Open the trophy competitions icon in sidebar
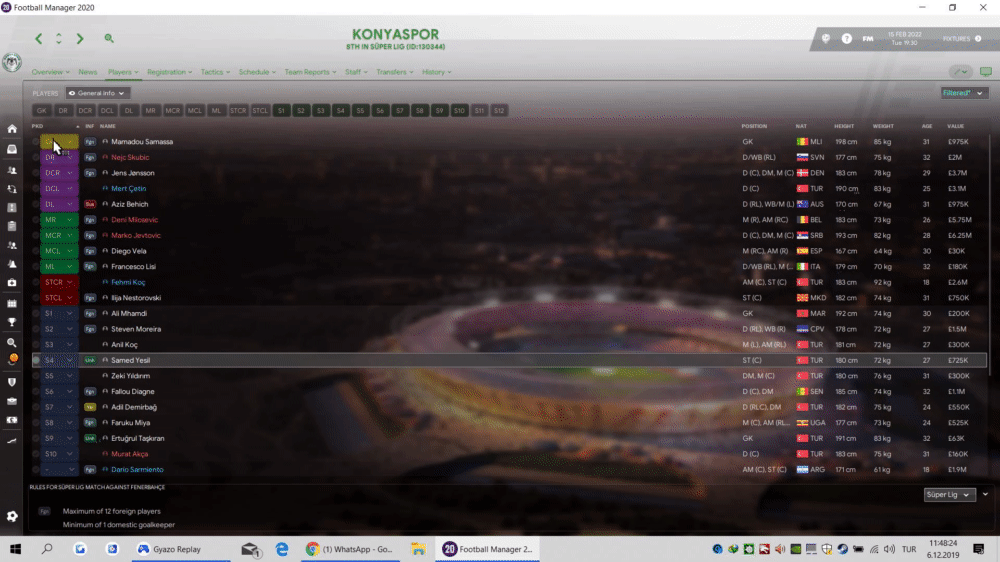The height and width of the screenshot is (562, 1000). click(11, 322)
